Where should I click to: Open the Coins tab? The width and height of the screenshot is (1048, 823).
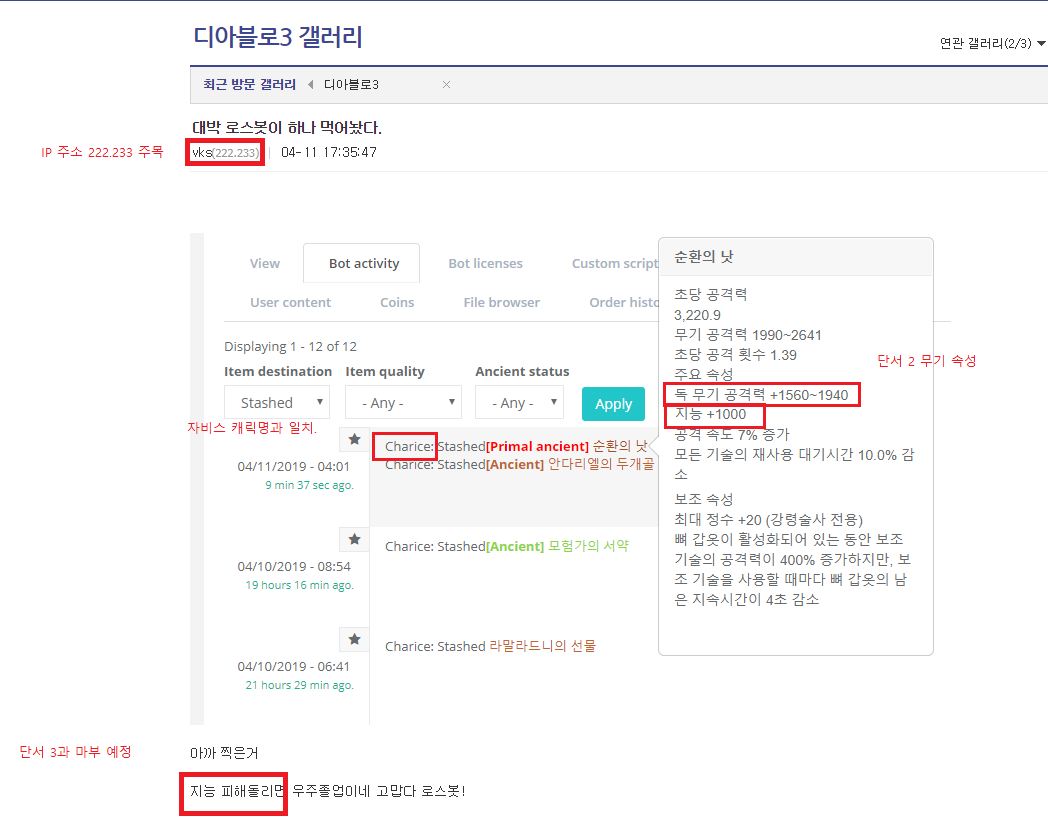(397, 302)
